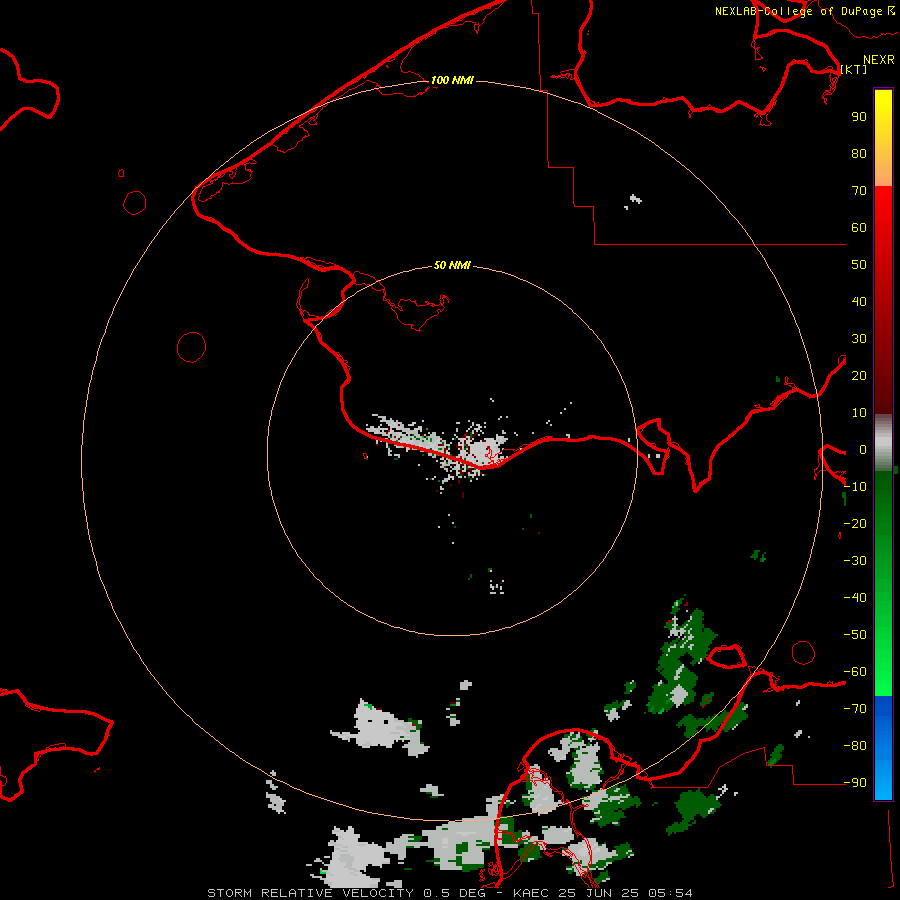Select the -40 value on the velocity scale
The width and height of the screenshot is (900, 900).
[x=855, y=598]
